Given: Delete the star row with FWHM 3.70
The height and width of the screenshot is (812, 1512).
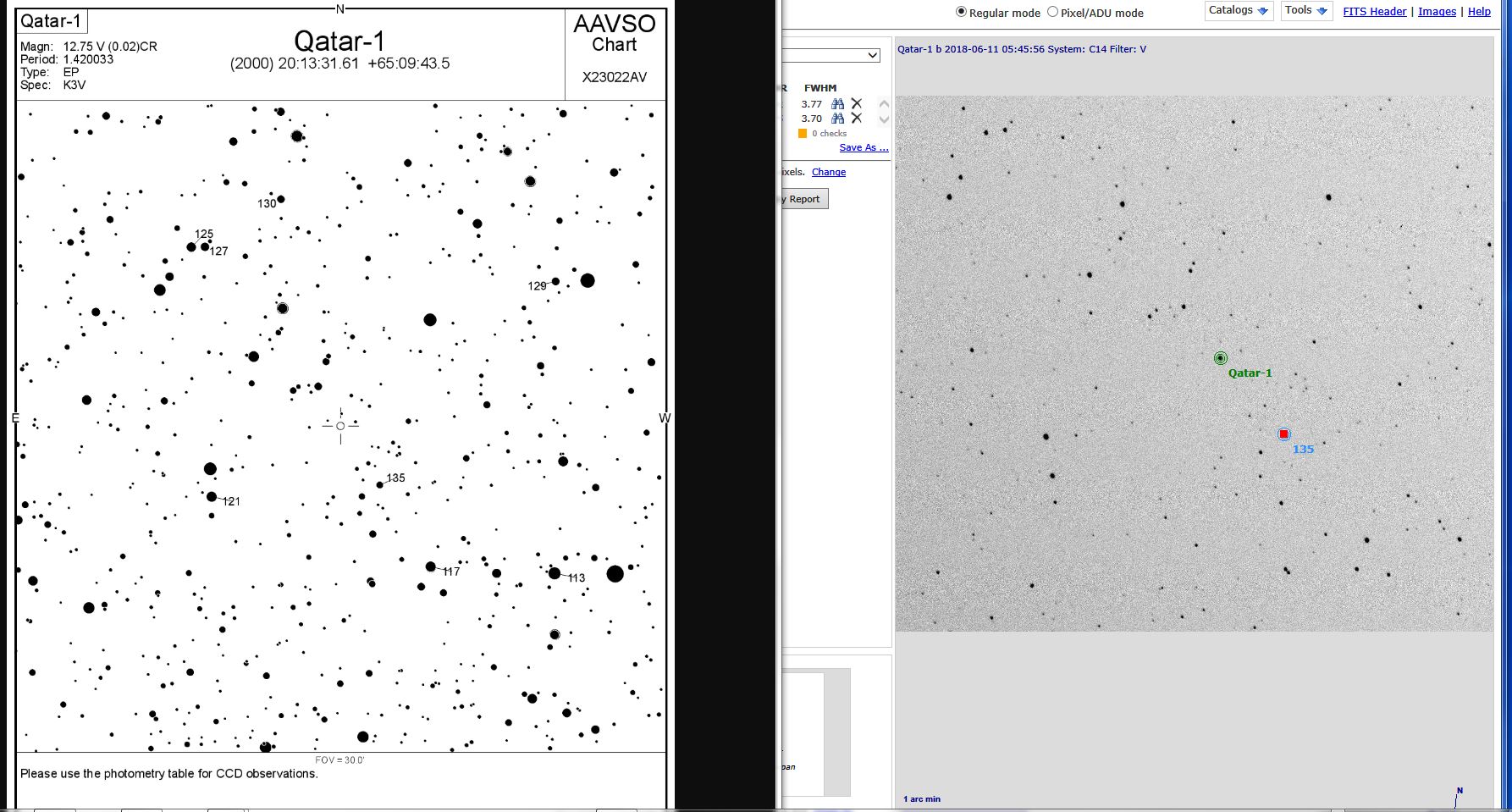Looking at the screenshot, I should pyautogui.click(x=857, y=119).
